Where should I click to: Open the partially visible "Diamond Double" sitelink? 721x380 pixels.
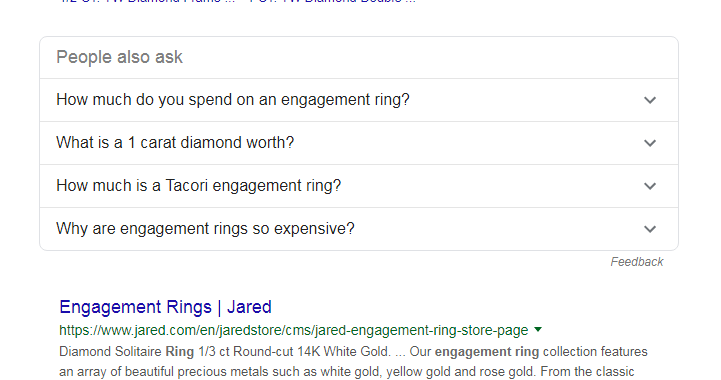[332, 1]
